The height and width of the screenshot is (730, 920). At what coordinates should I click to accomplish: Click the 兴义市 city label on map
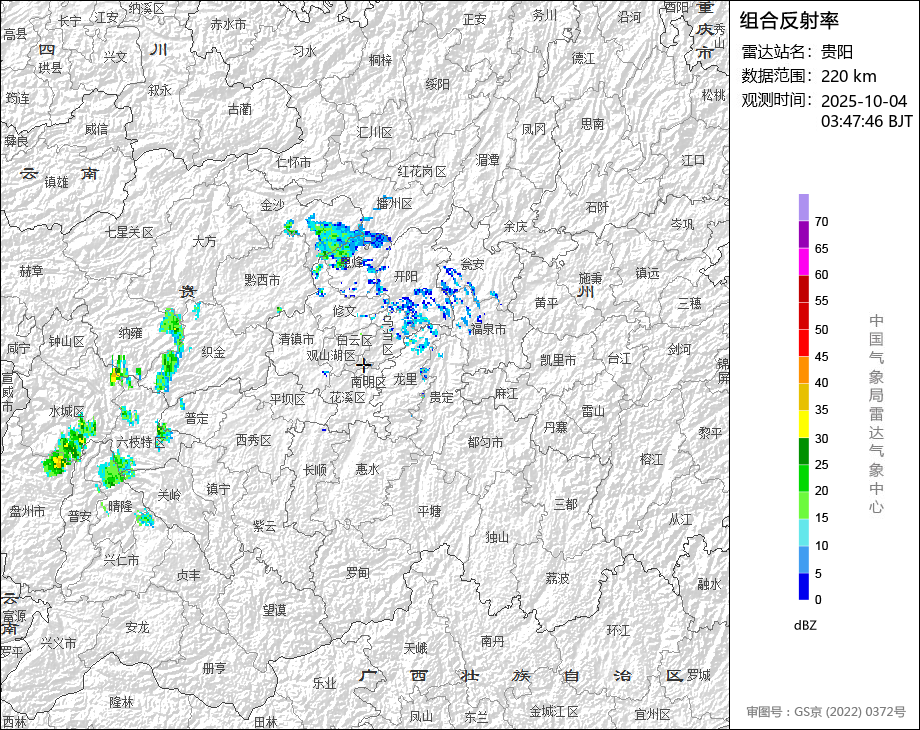click(x=58, y=643)
